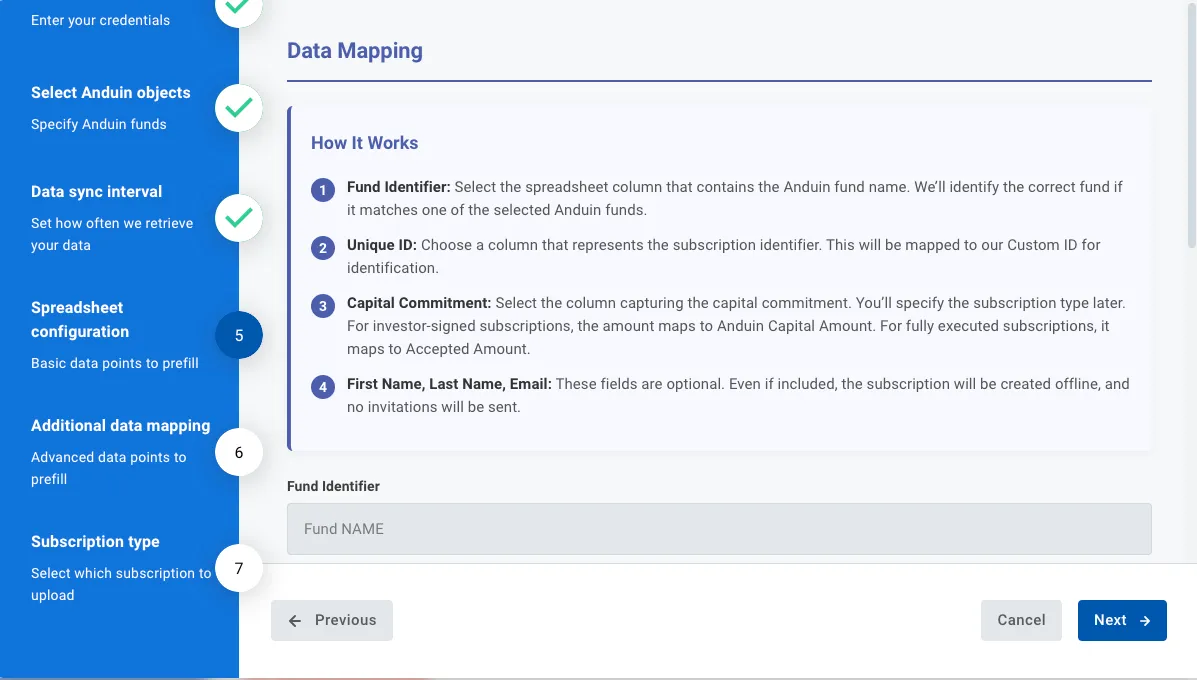Click the Fund Identifier field label

[334, 486]
